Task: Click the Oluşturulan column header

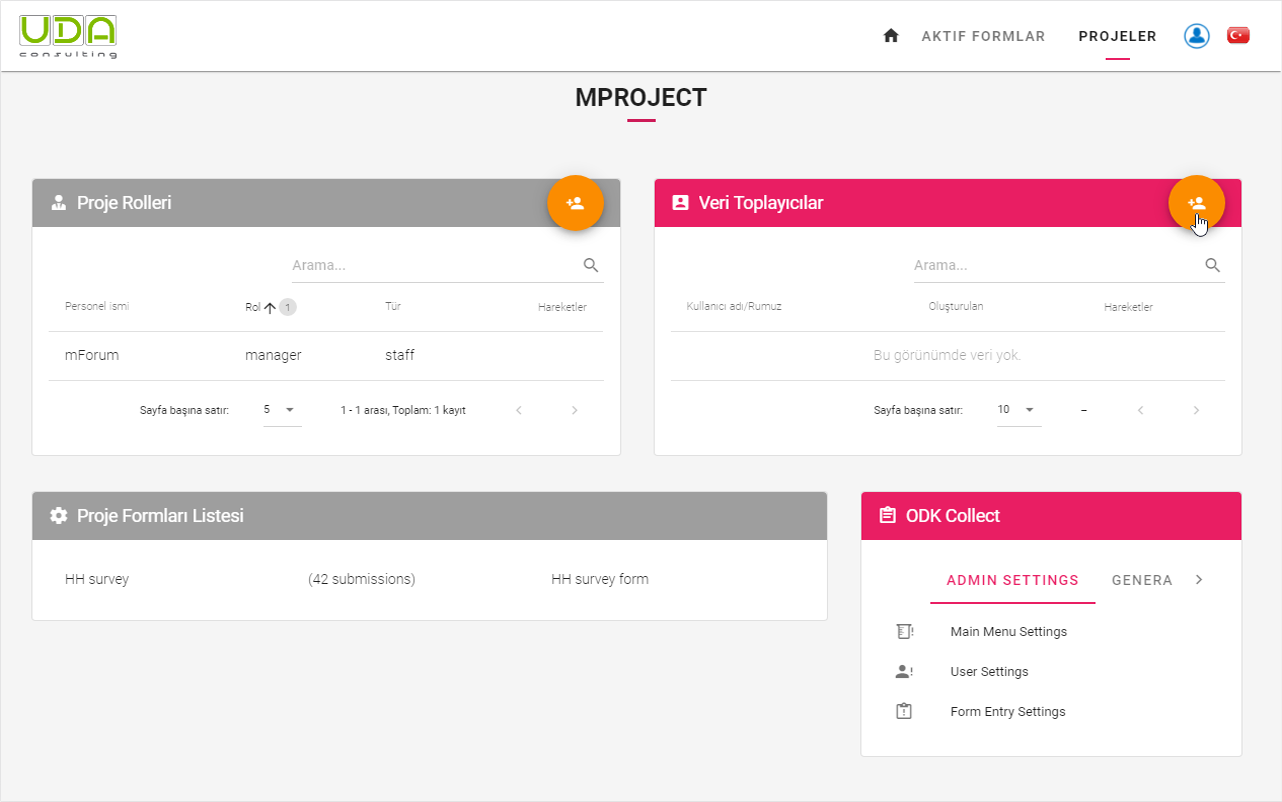Action: [x=956, y=306]
